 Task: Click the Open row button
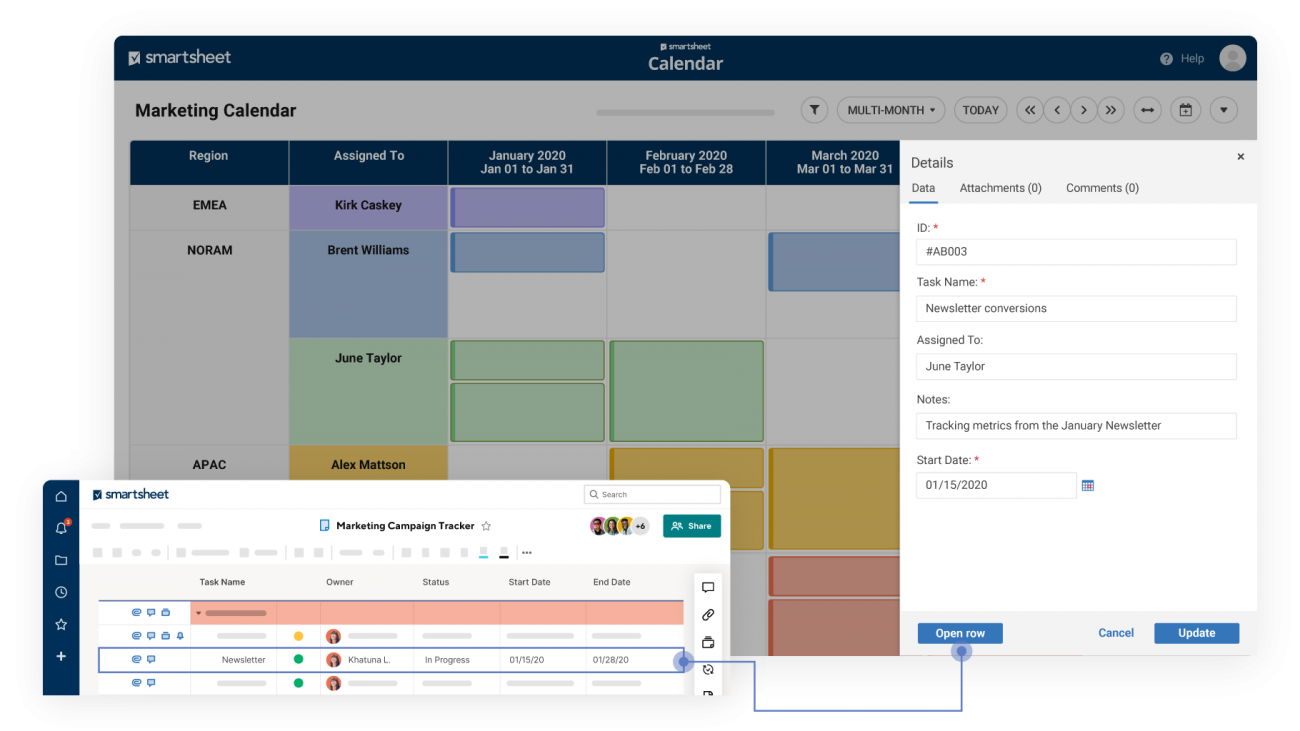(x=959, y=633)
